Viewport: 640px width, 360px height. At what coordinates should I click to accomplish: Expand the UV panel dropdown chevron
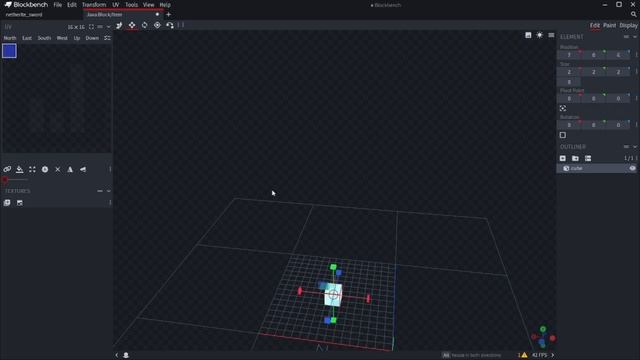(x=109, y=27)
